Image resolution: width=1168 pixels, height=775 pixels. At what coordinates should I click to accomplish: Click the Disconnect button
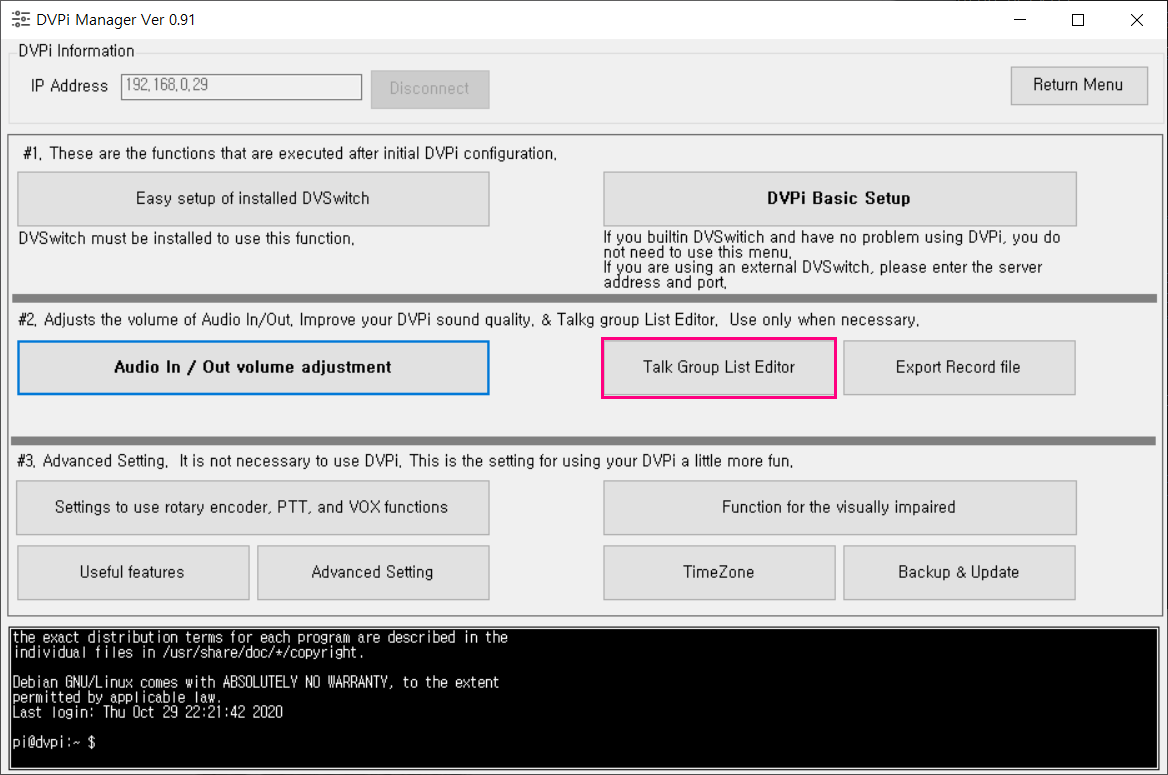[430, 89]
